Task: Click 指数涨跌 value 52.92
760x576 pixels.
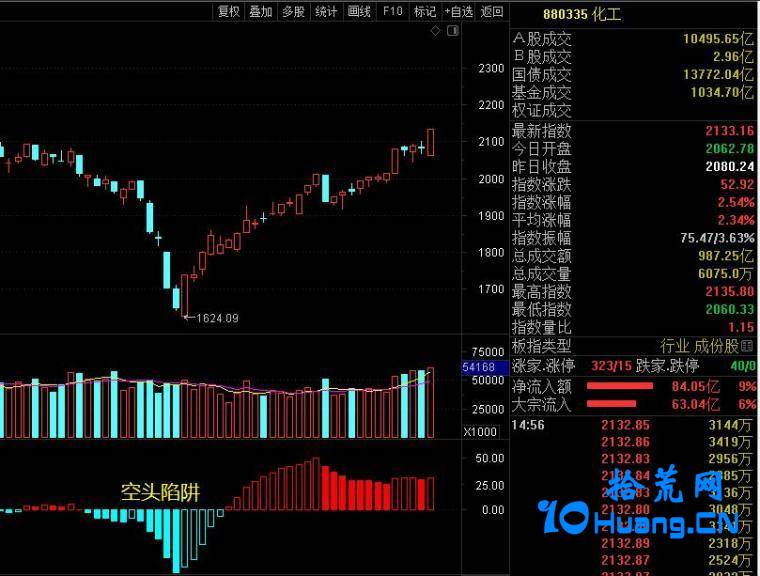Action: click(x=737, y=184)
